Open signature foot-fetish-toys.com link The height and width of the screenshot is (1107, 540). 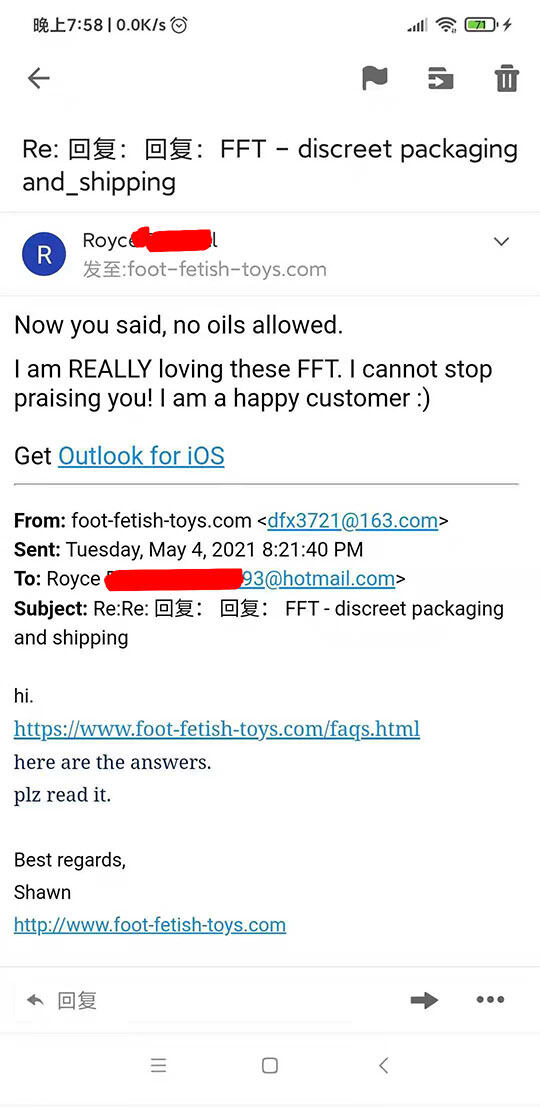tap(150, 925)
